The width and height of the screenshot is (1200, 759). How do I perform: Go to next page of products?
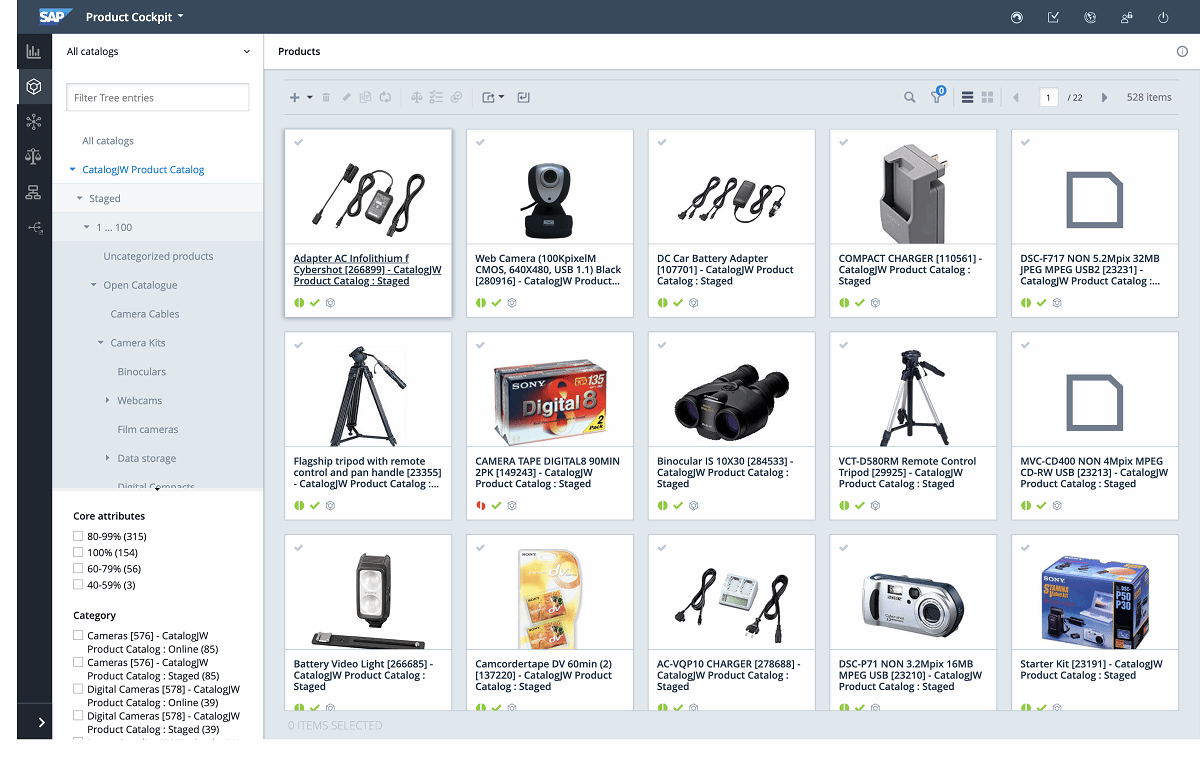(1104, 98)
